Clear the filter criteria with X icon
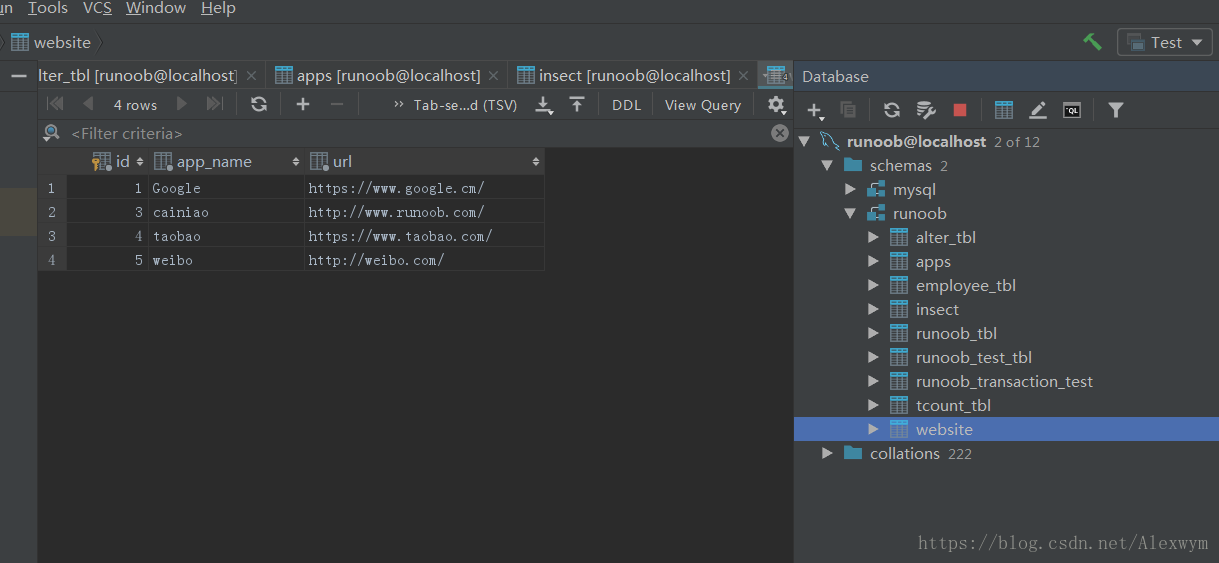Screen dimensions: 1219x563 (x=780, y=133)
